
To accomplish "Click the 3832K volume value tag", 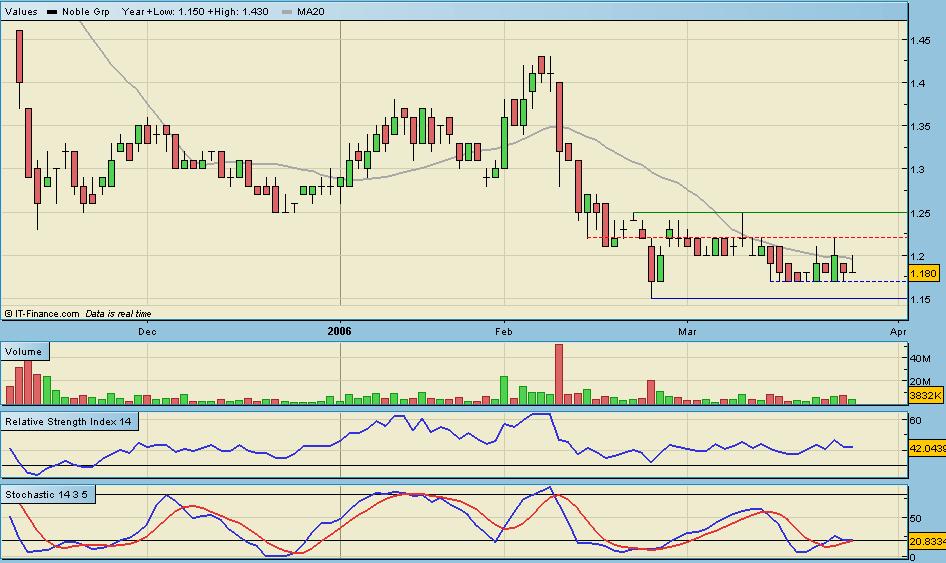I will [x=925, y=396].
